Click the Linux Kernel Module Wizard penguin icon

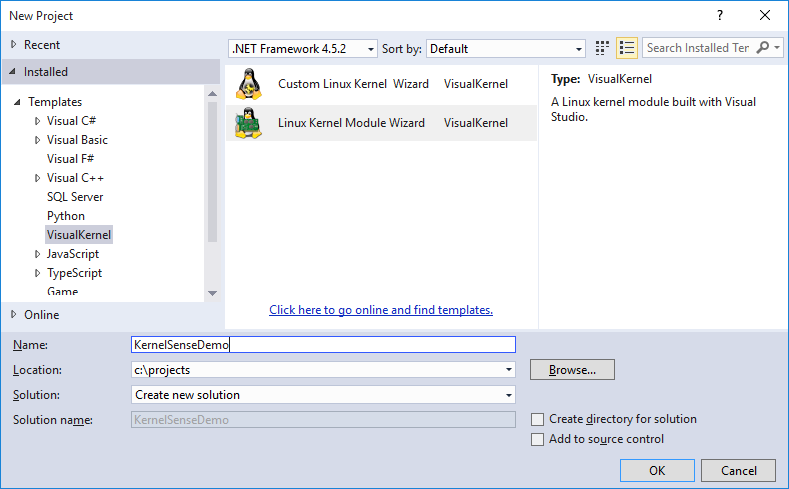pyautogui.click(x=249, y=123)
